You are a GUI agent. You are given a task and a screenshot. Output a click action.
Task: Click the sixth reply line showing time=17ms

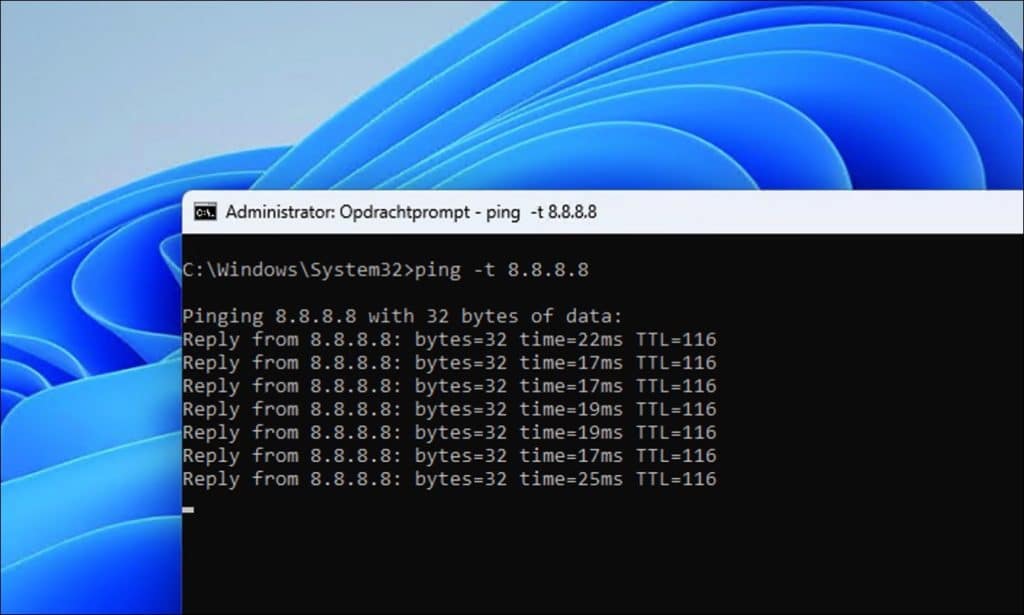pyautogui.click(x=449, y=456)
